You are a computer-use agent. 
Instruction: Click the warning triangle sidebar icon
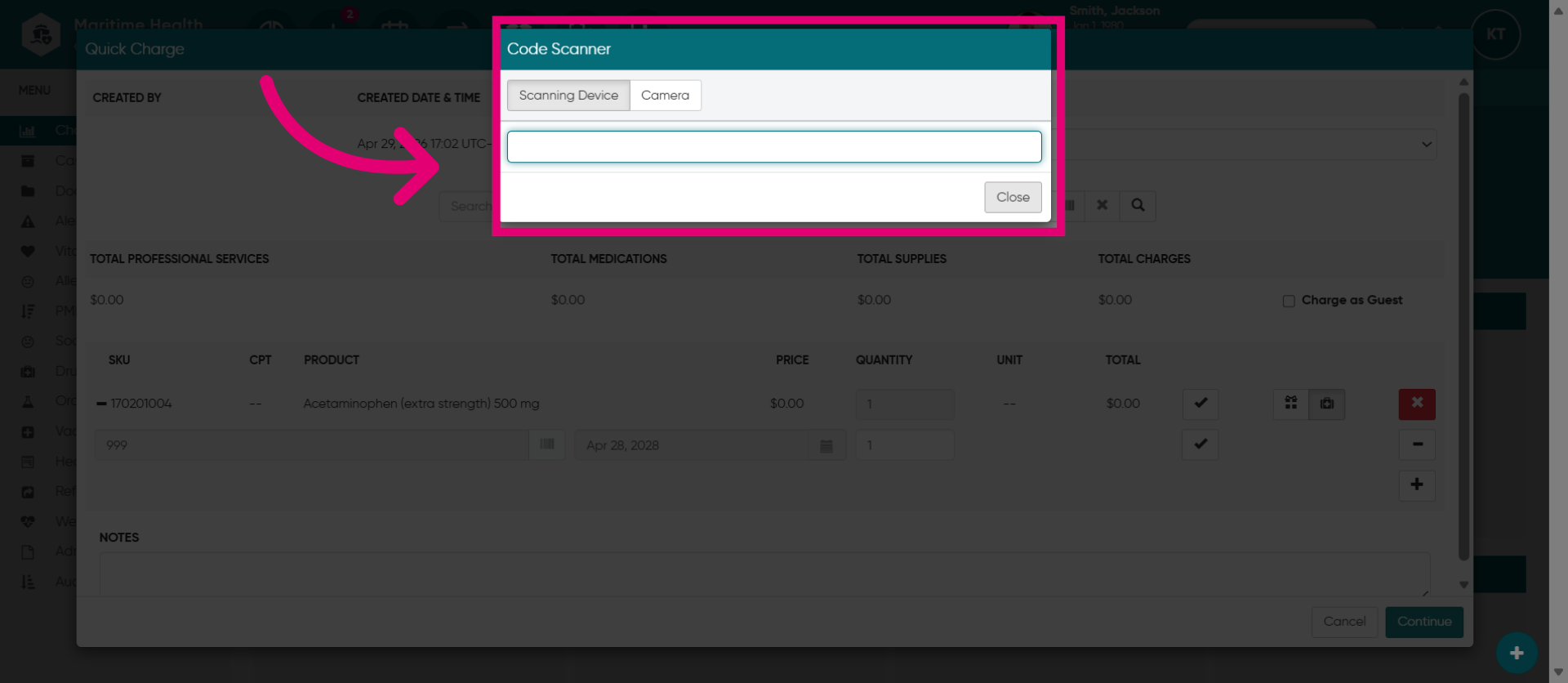click(28, 221)
